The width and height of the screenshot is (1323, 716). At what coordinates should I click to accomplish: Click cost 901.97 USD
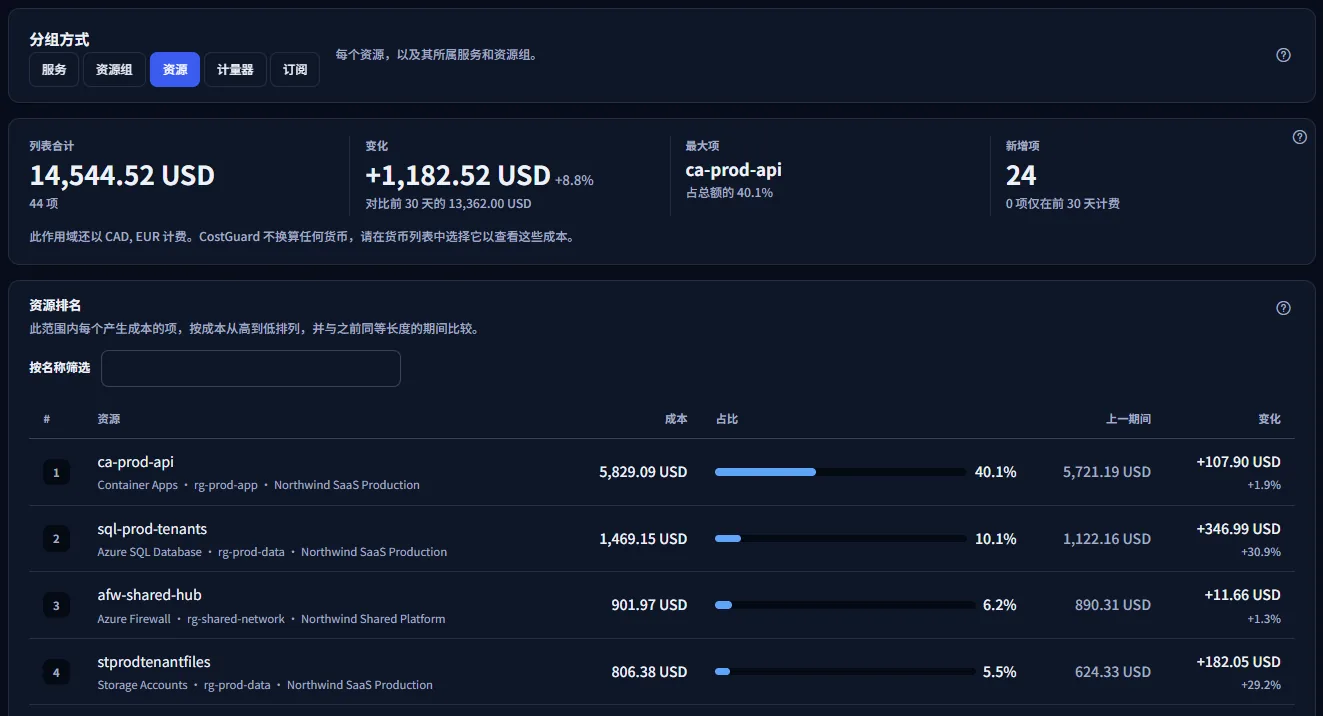649,605
